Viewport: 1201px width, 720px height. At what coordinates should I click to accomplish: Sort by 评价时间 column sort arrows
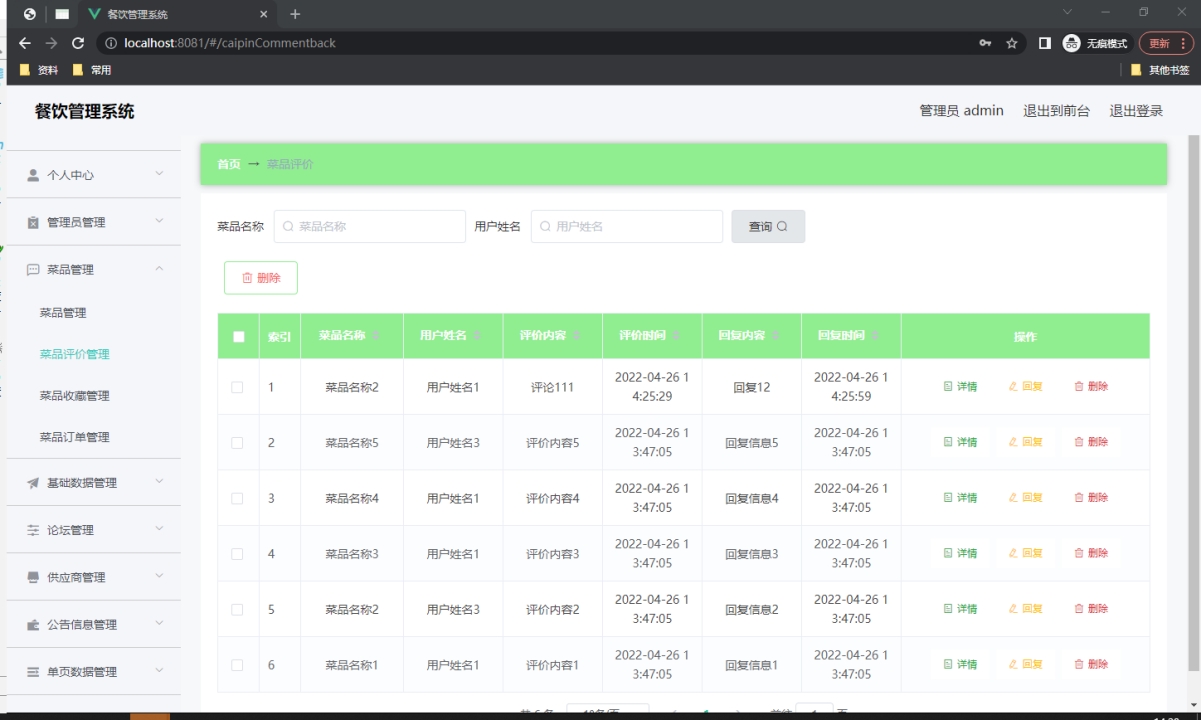tap(676, 336)
